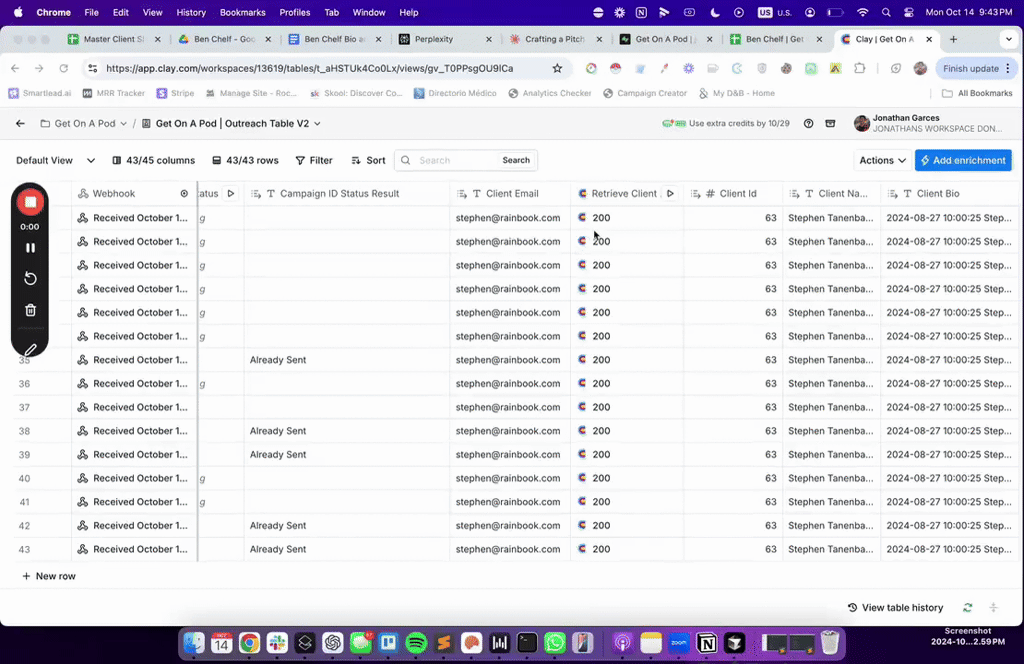Bookmark the page with the star icon

[557, 69]
